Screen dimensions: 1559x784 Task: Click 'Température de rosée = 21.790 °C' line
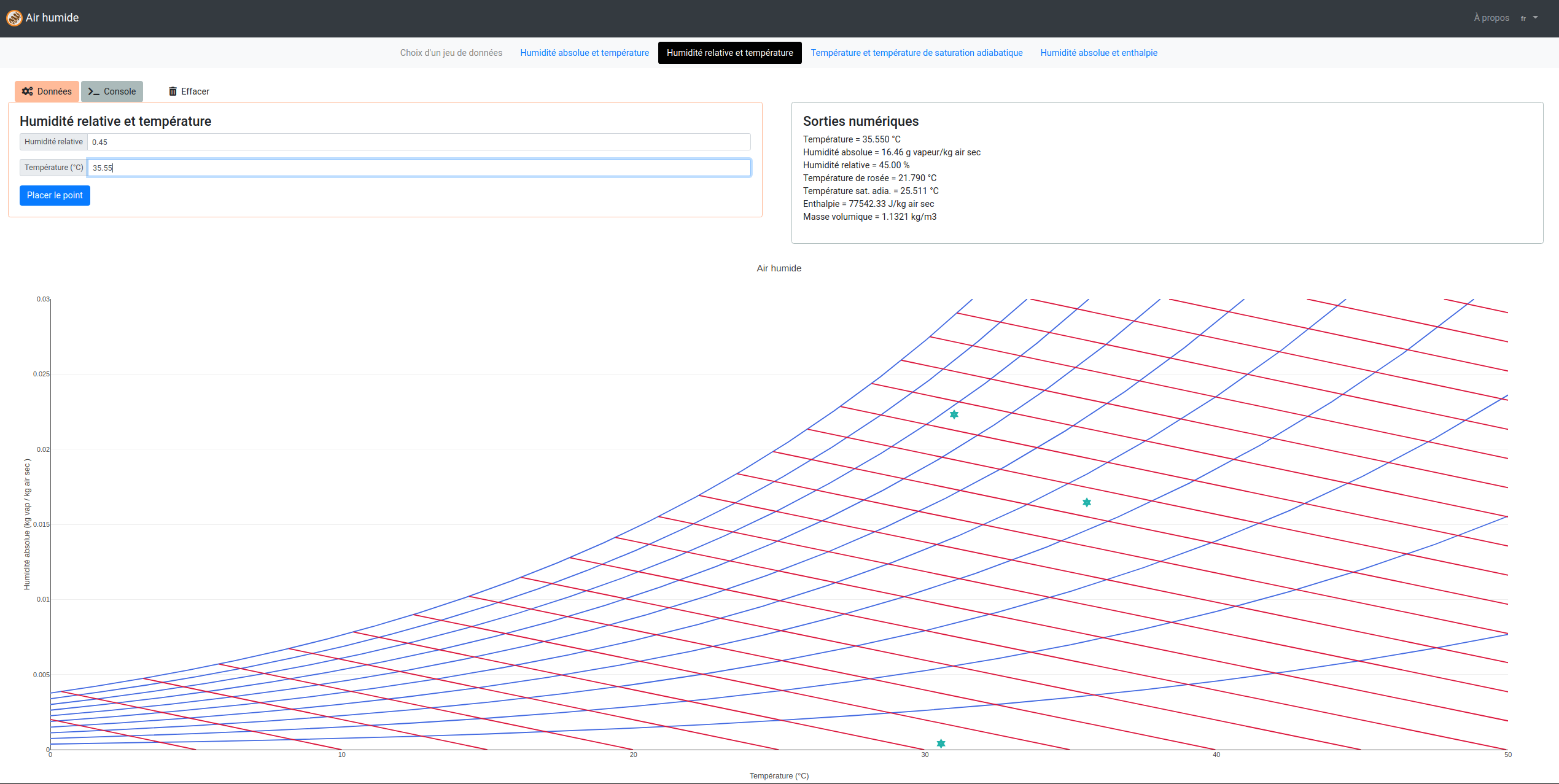(x=870, y=178)
